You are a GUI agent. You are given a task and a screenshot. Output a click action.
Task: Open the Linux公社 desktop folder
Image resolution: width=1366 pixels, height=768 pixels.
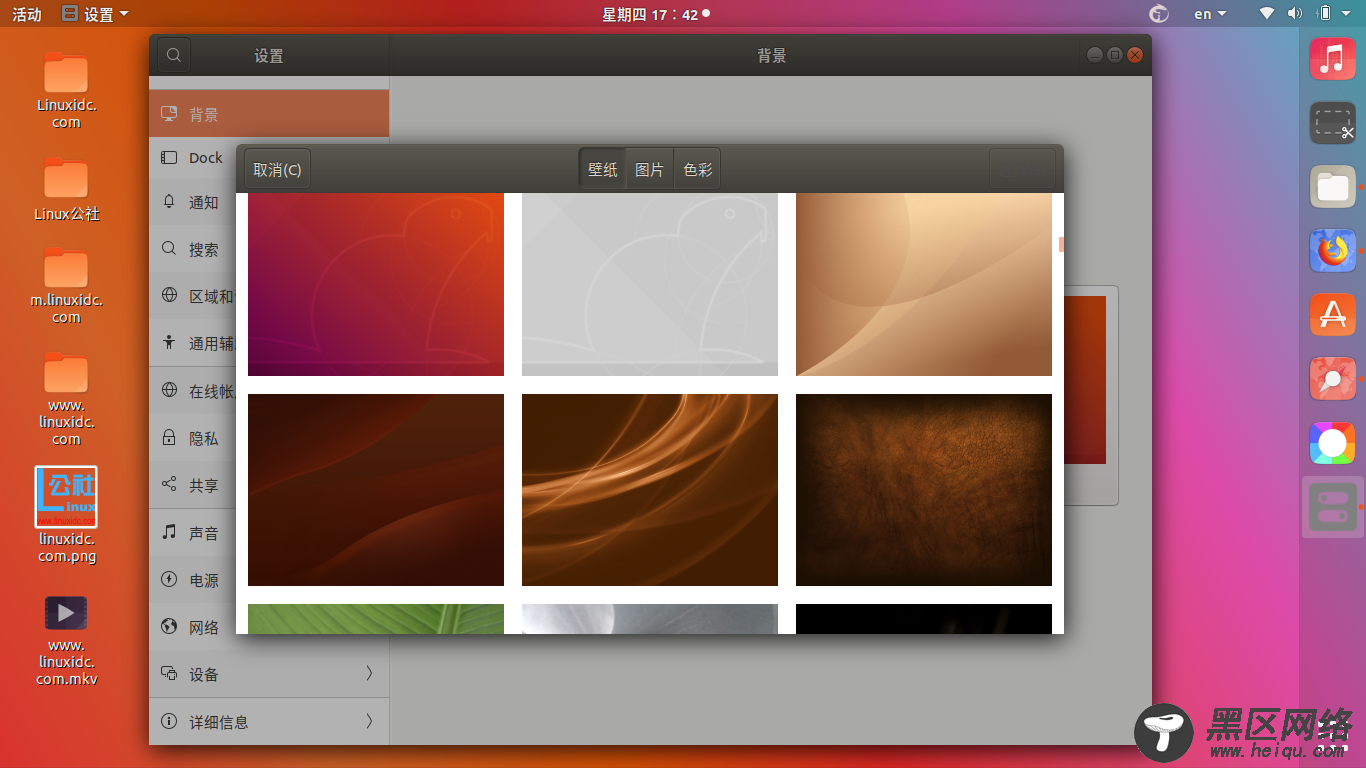pyautogui.click(x=66, y=189)
